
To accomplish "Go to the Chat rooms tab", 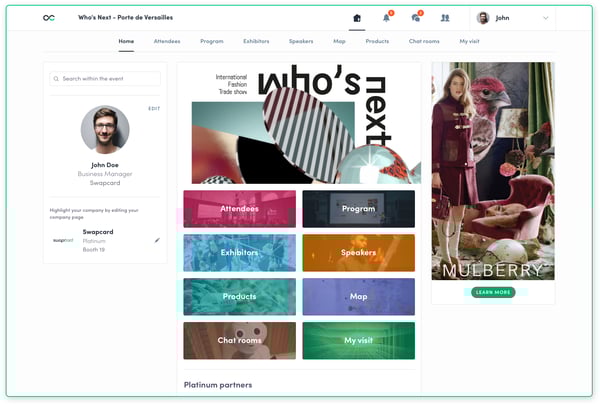I will (424, 41).
